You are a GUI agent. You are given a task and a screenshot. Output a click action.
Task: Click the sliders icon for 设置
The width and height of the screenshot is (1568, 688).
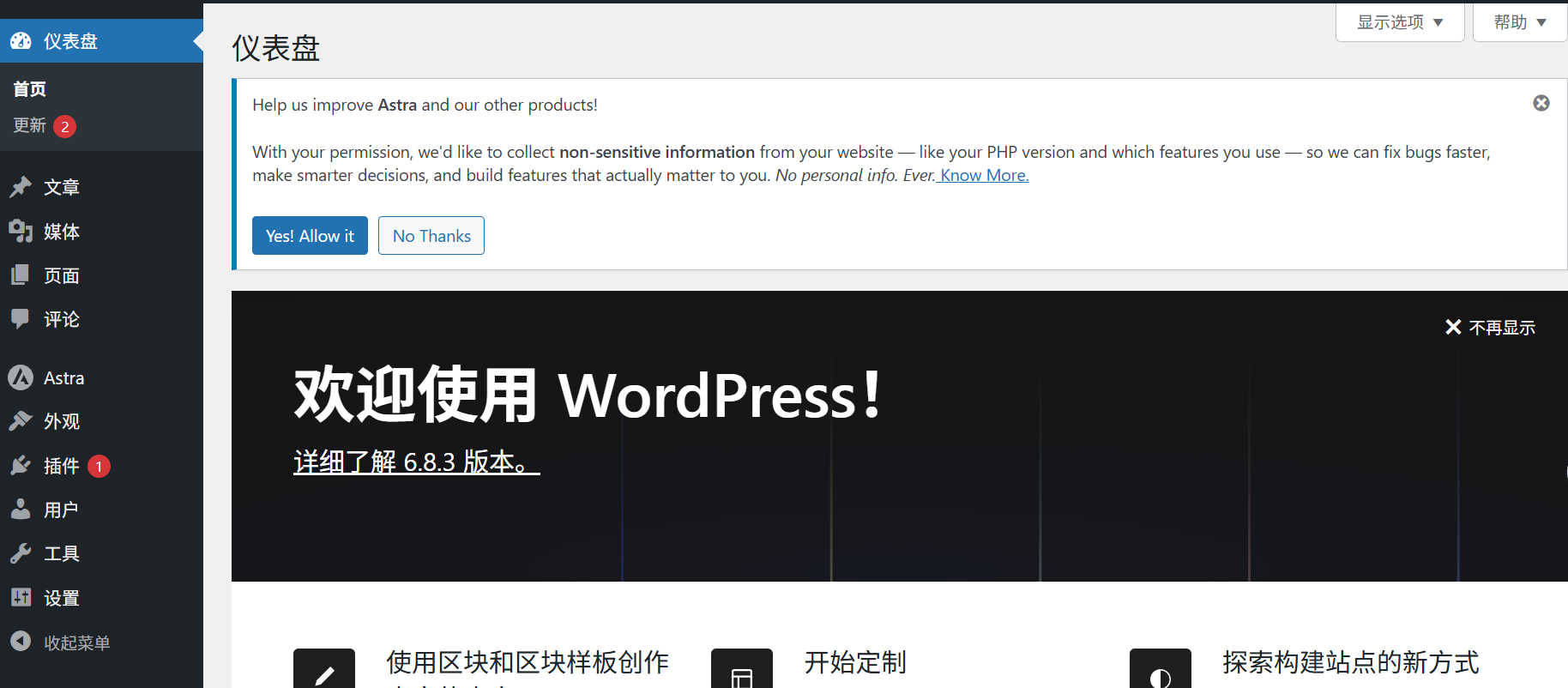pyautogui.click(x=21, y=598)
